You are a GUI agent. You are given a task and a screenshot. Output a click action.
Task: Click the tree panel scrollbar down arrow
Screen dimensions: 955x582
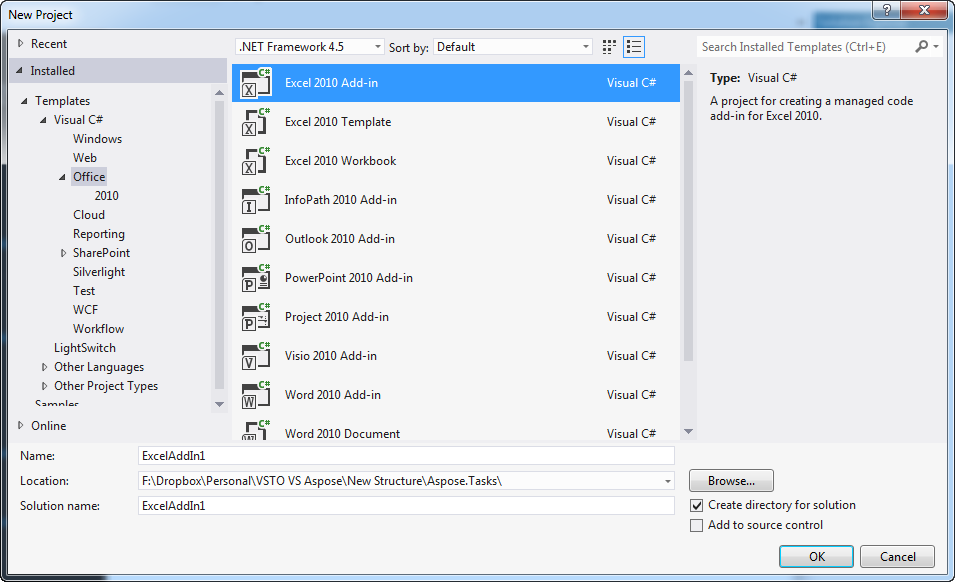(220, 404)
